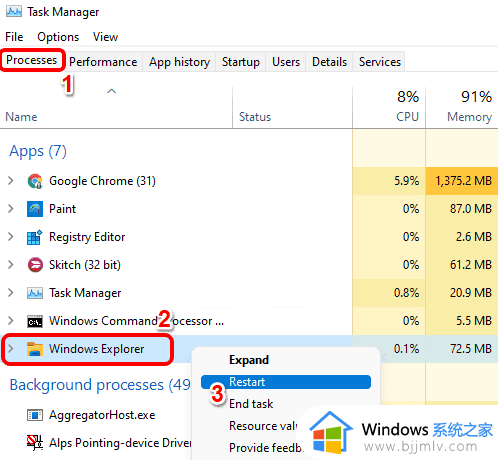Open the Options menu
The width and height of the screenshot is (498, 460).
click(x=58, y=37)
